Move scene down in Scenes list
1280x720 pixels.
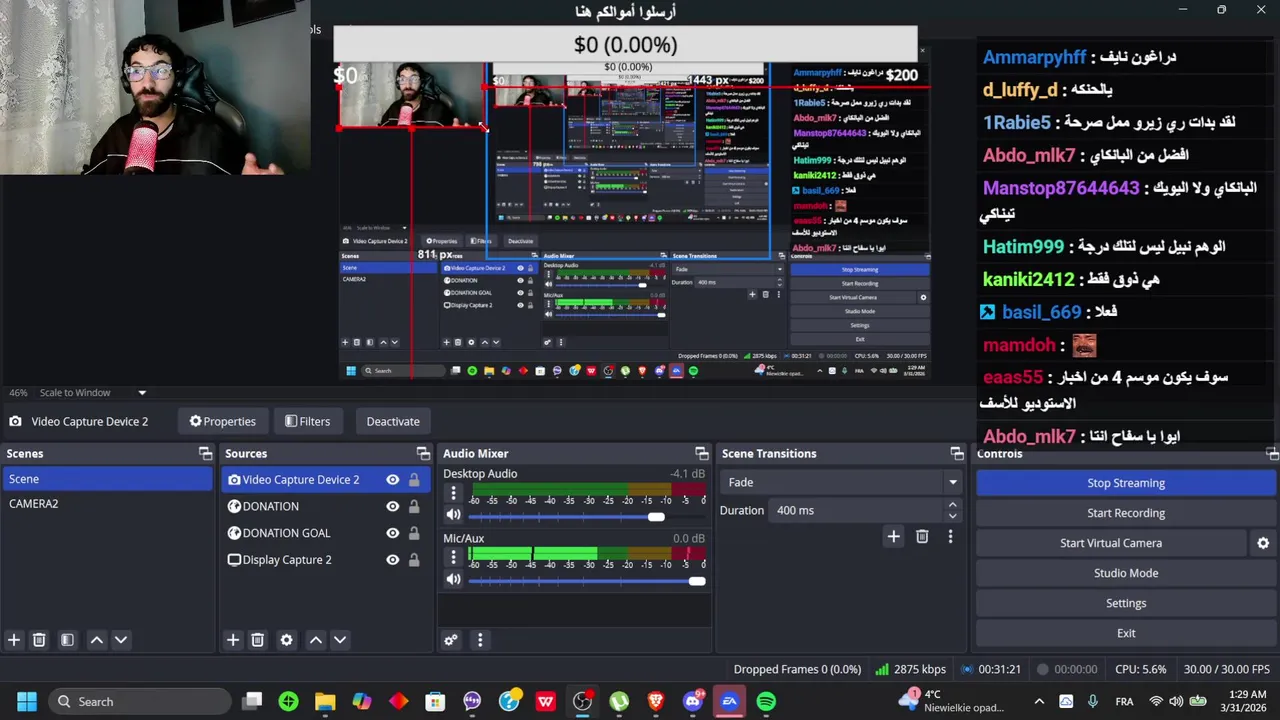[x=121, y=640]
